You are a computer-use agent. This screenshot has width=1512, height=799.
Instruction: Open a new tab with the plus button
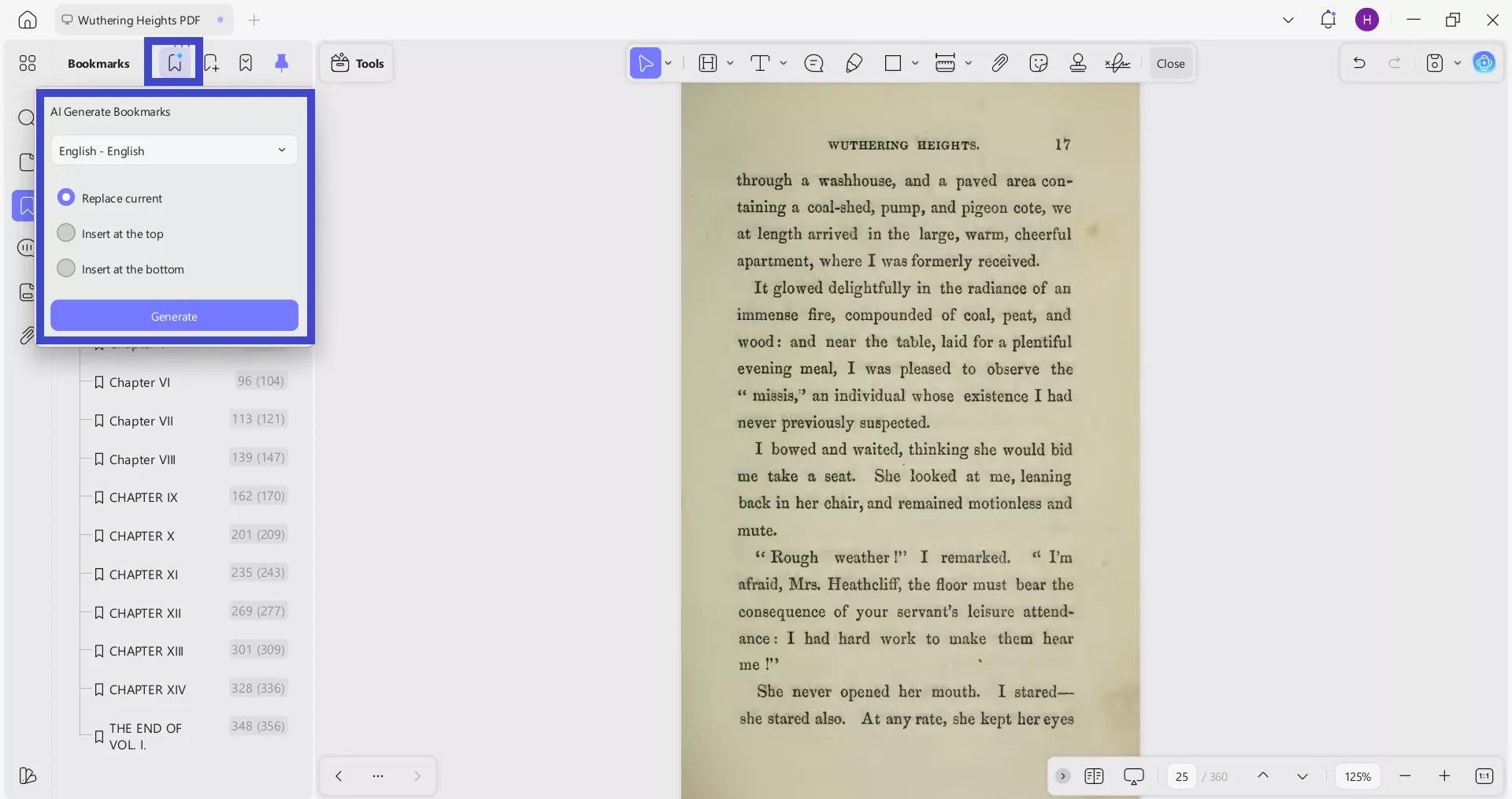tap(254, 20)
